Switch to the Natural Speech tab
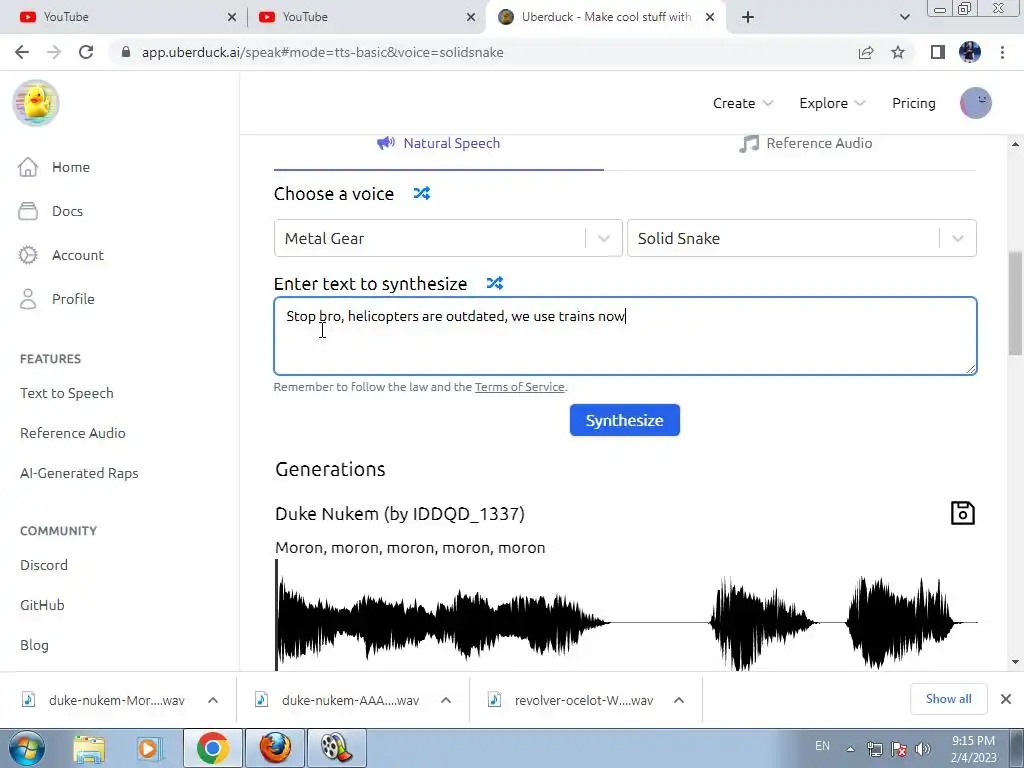This screenshot has width=1024, height=768. point(439,143)
